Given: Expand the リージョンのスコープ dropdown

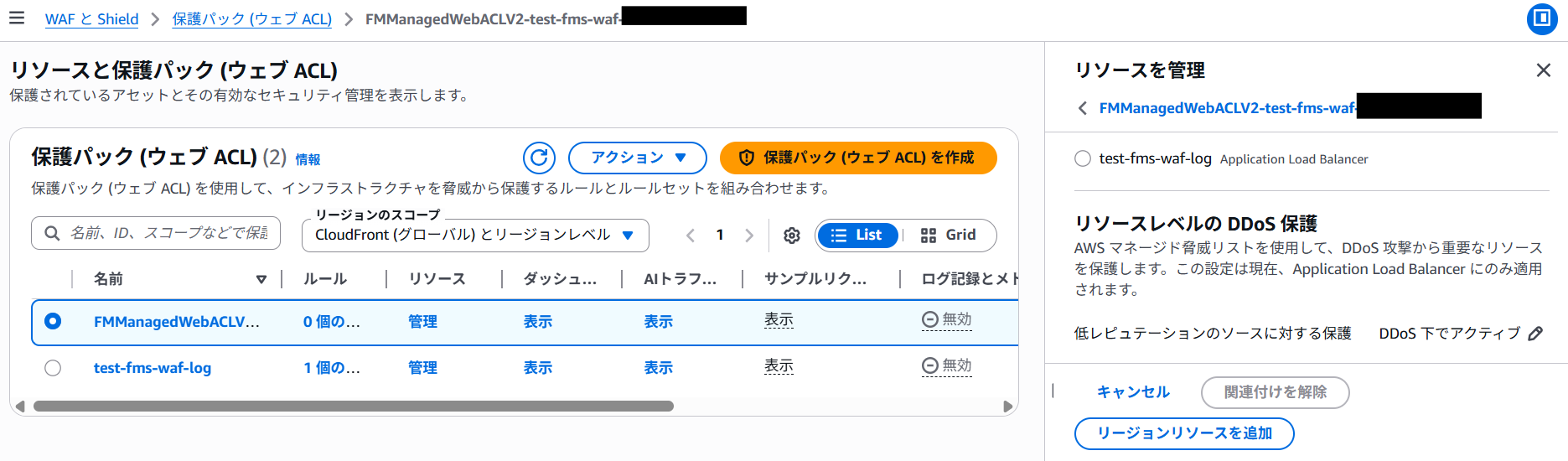Looking at the screenshot, I should [475, 236].
